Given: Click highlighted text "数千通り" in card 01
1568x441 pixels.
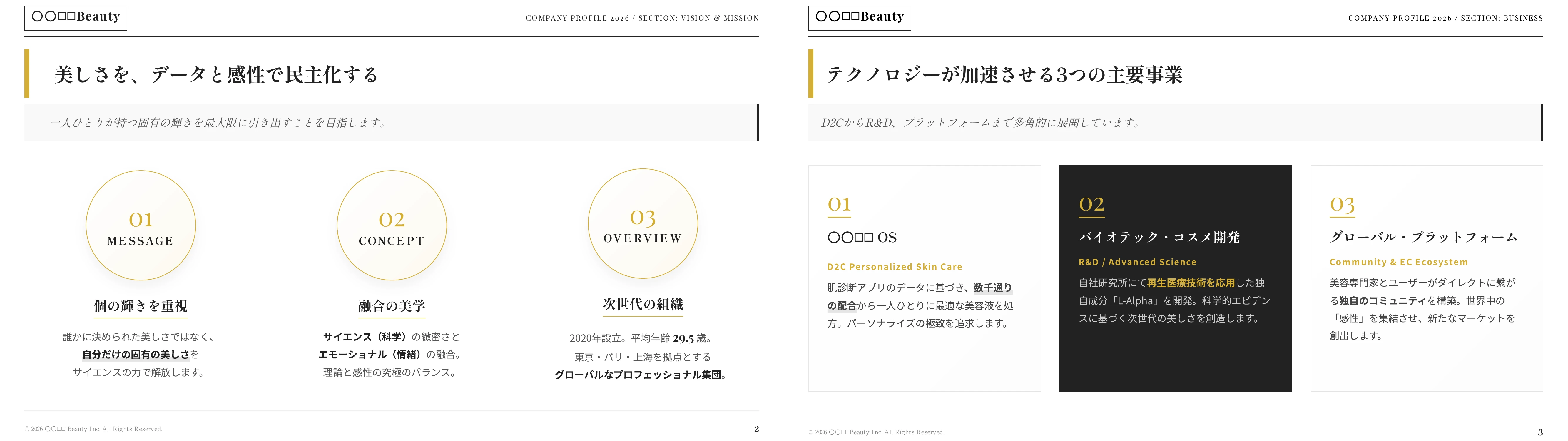Looking at the screenshot, I should (993, 288).
